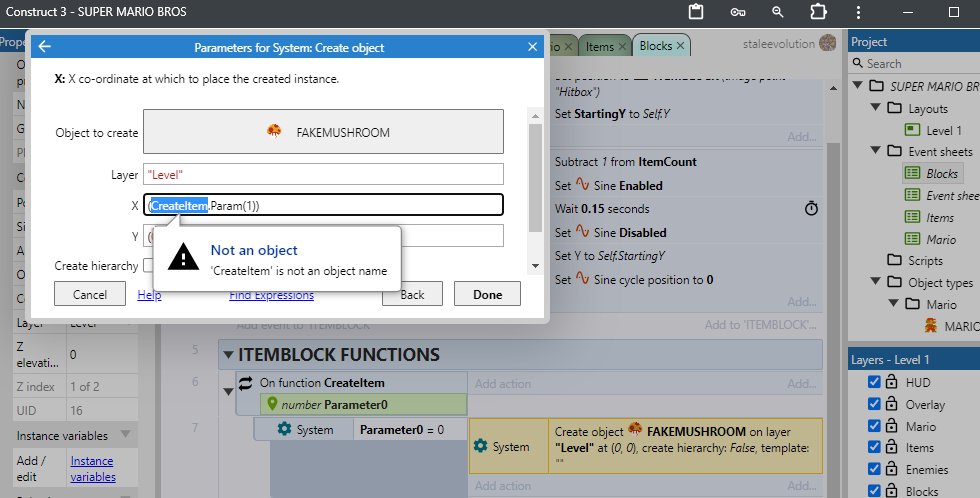Image resolution: width=980 pixels, height=498 pixels.
Task: Collapse the Event sheets folder
Action: pyautogui.click(x=876, y=151)
